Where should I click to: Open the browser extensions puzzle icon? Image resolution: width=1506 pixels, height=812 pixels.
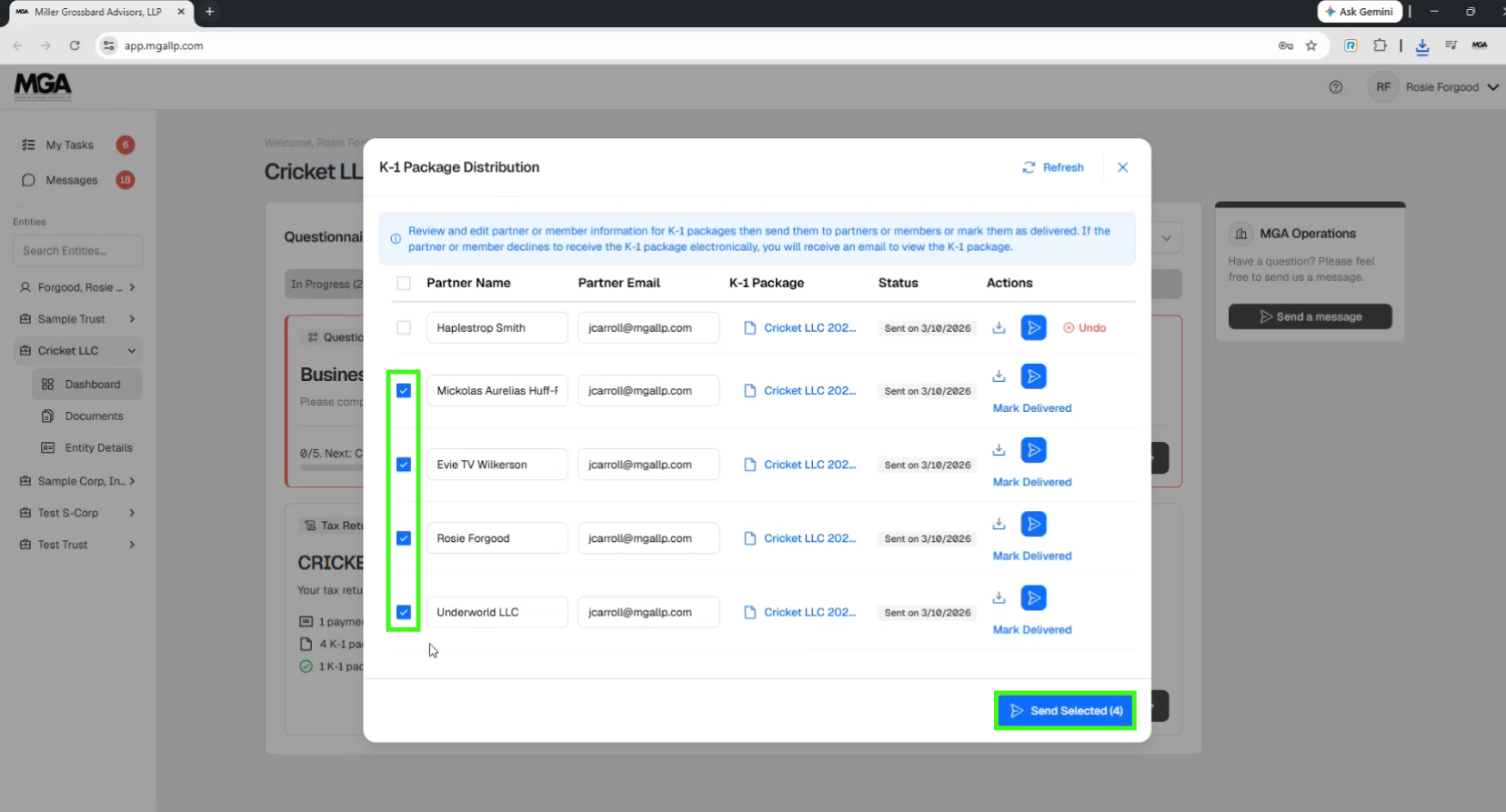coord(1380,45)
